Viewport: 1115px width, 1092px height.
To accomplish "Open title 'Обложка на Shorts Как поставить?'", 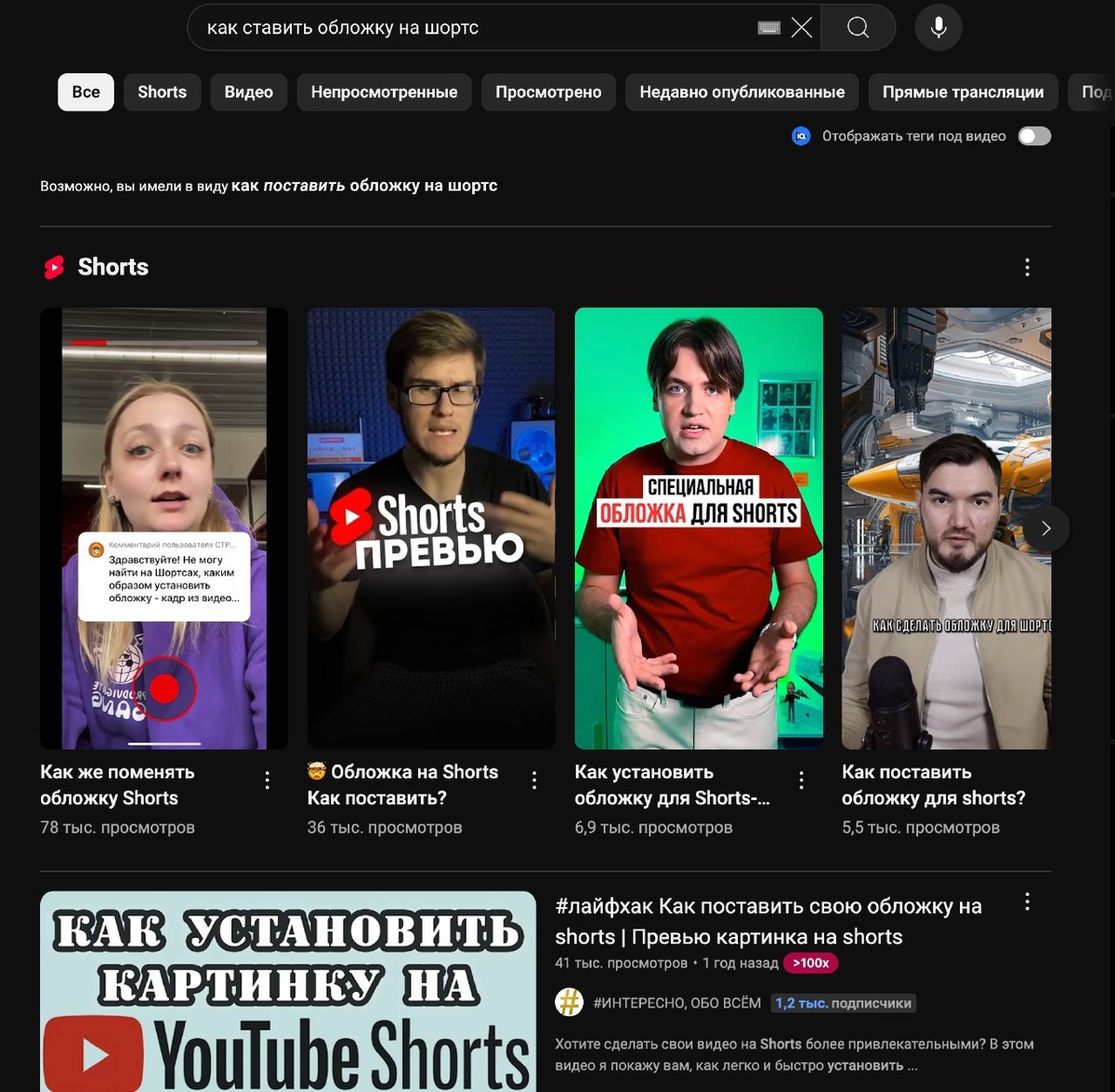I will (x=402, y=785).
